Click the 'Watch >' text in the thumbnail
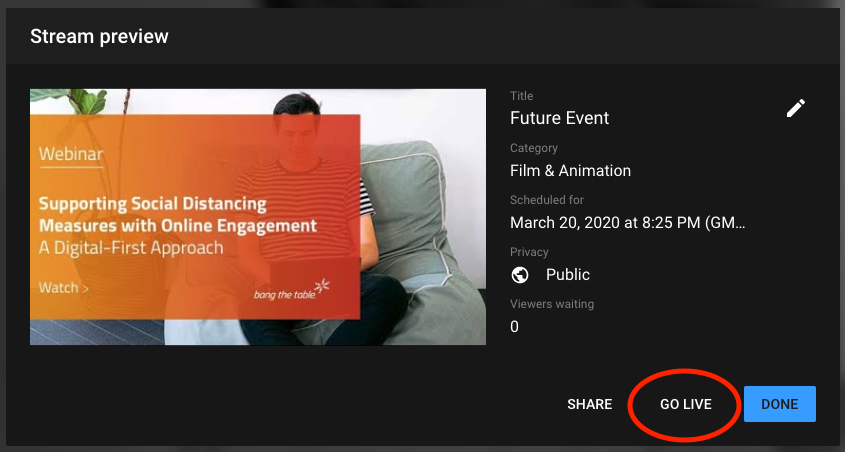The width and height of the screenshot is (845, 452). click(64, 288)
